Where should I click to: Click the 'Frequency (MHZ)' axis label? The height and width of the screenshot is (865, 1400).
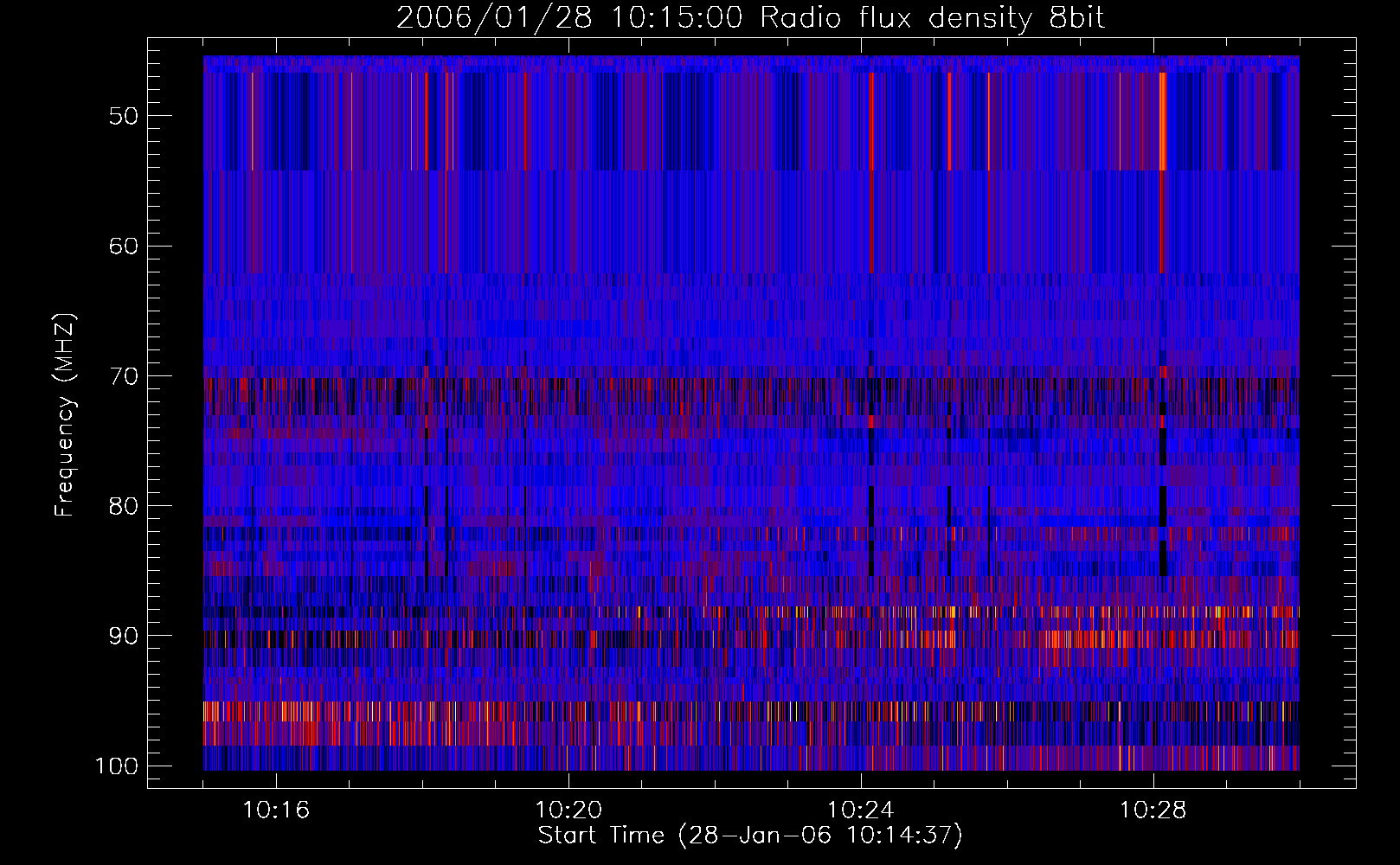[66, 415]
